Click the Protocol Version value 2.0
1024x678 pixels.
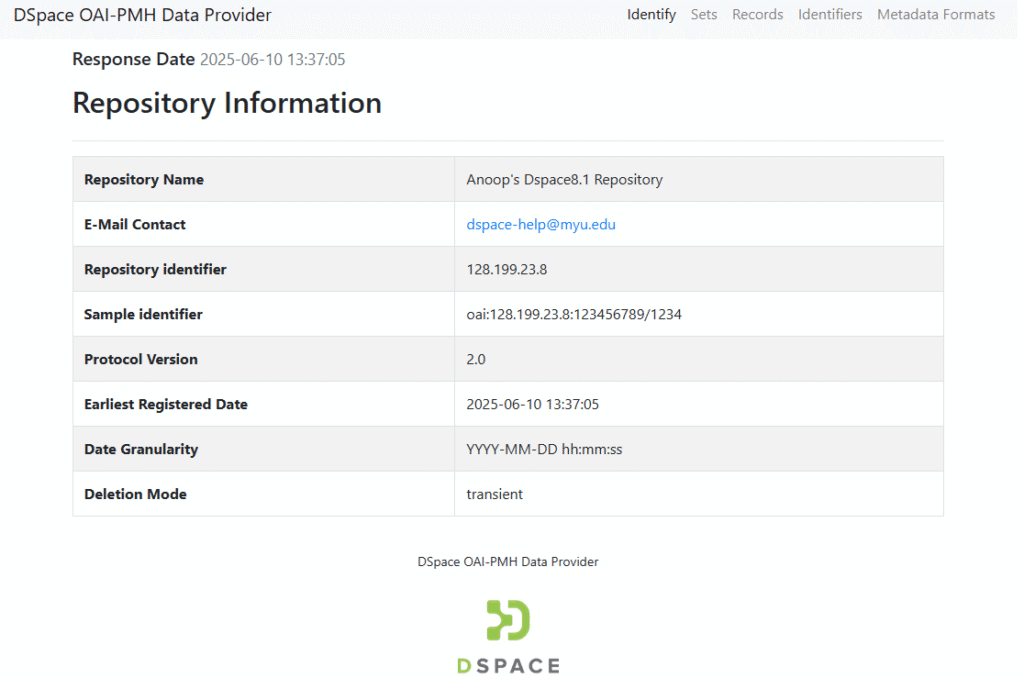point(475,359)
